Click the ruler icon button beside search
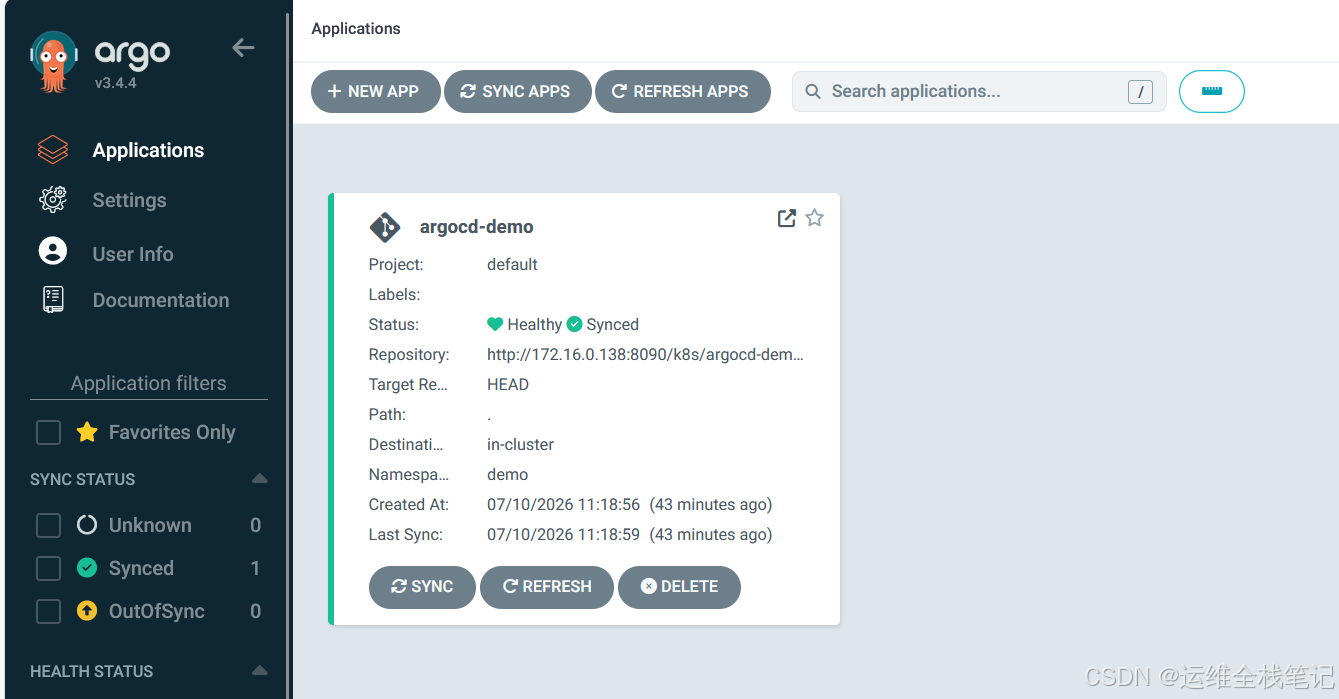1339x699 pixels. (x=1212, y=91)
